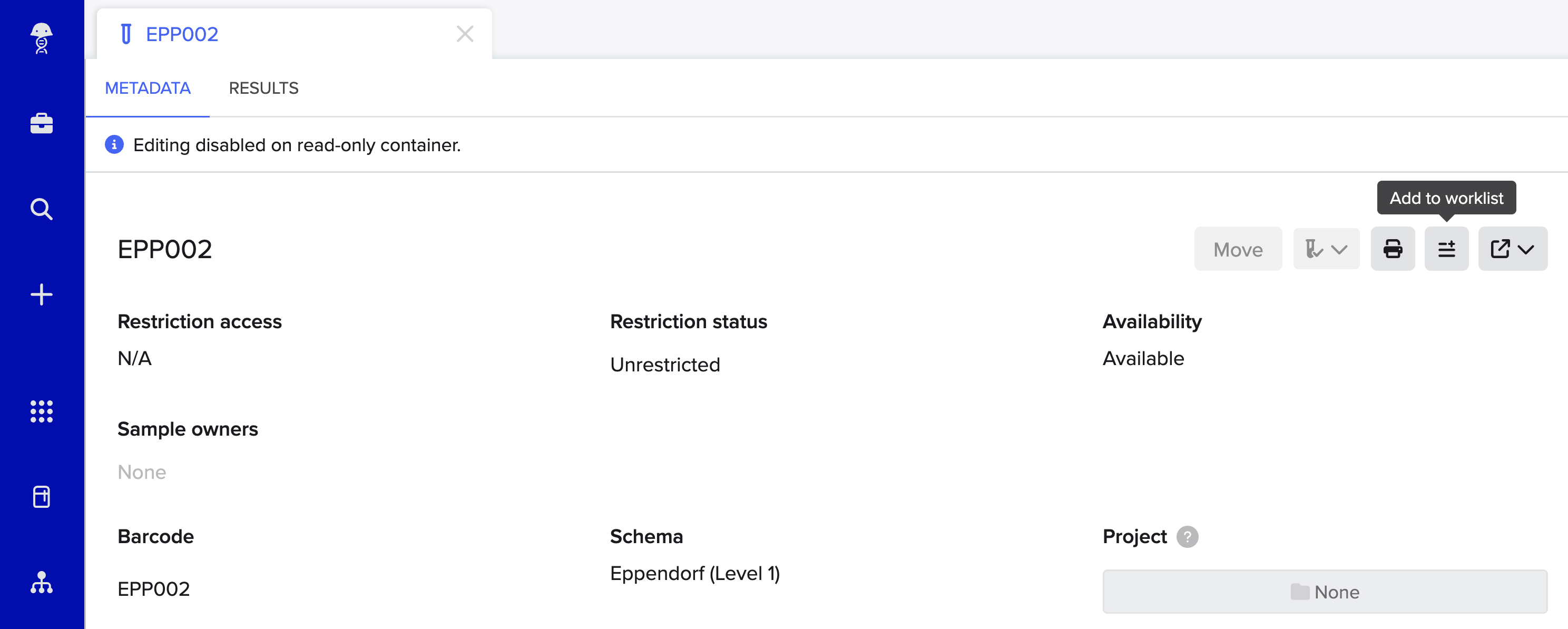Select the METADATA tab
This screenshot has width=1568, height=629.
coord(148,88)
